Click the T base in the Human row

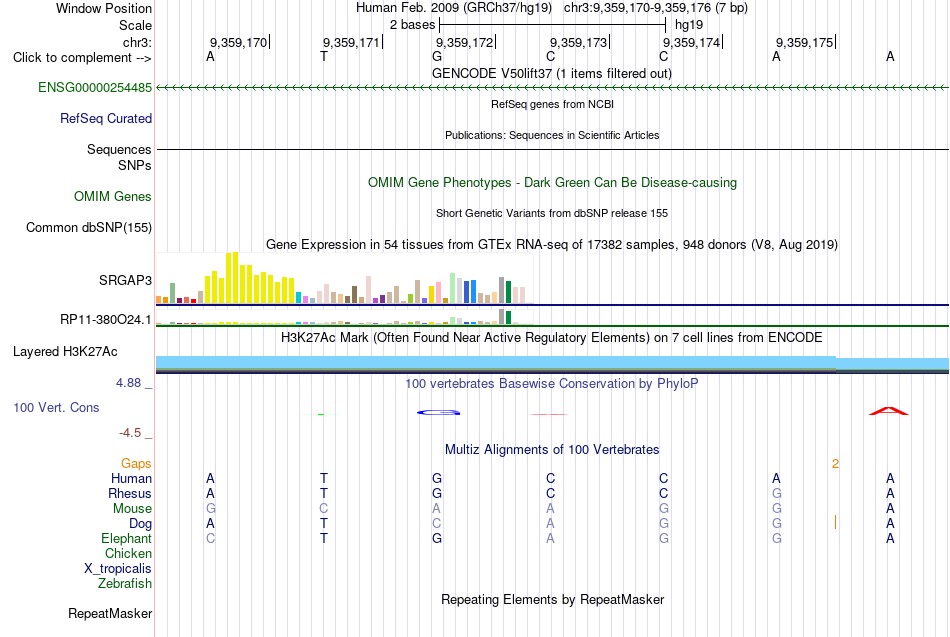point(324,478)
